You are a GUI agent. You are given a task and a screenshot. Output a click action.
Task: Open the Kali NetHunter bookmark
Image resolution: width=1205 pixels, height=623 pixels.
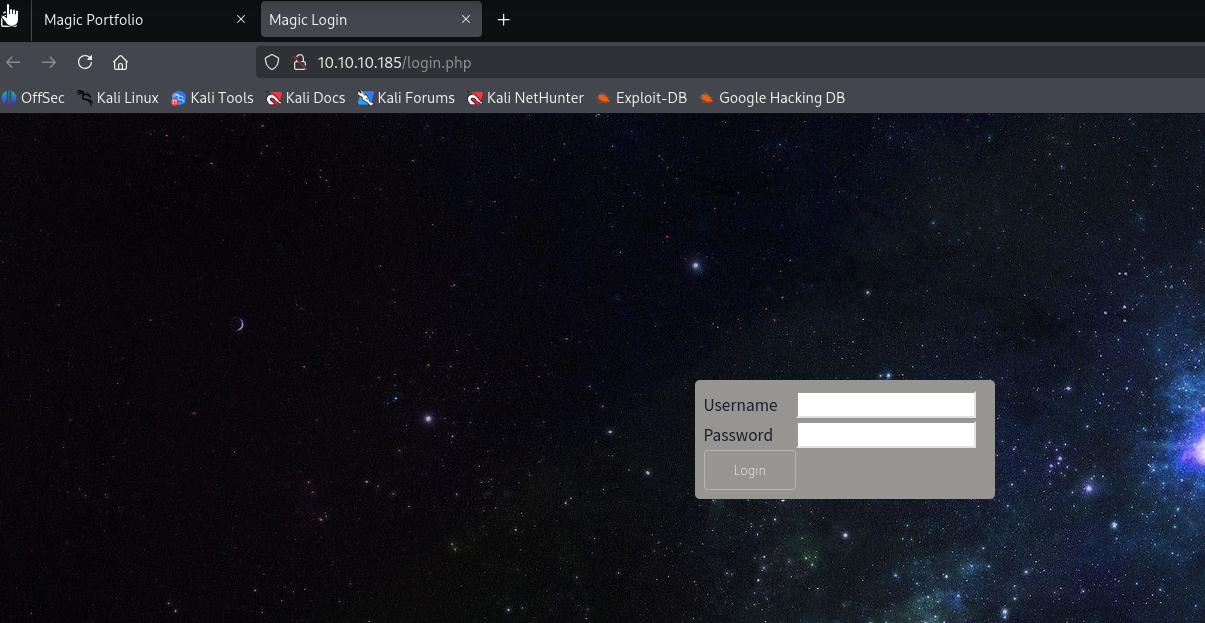525,98
